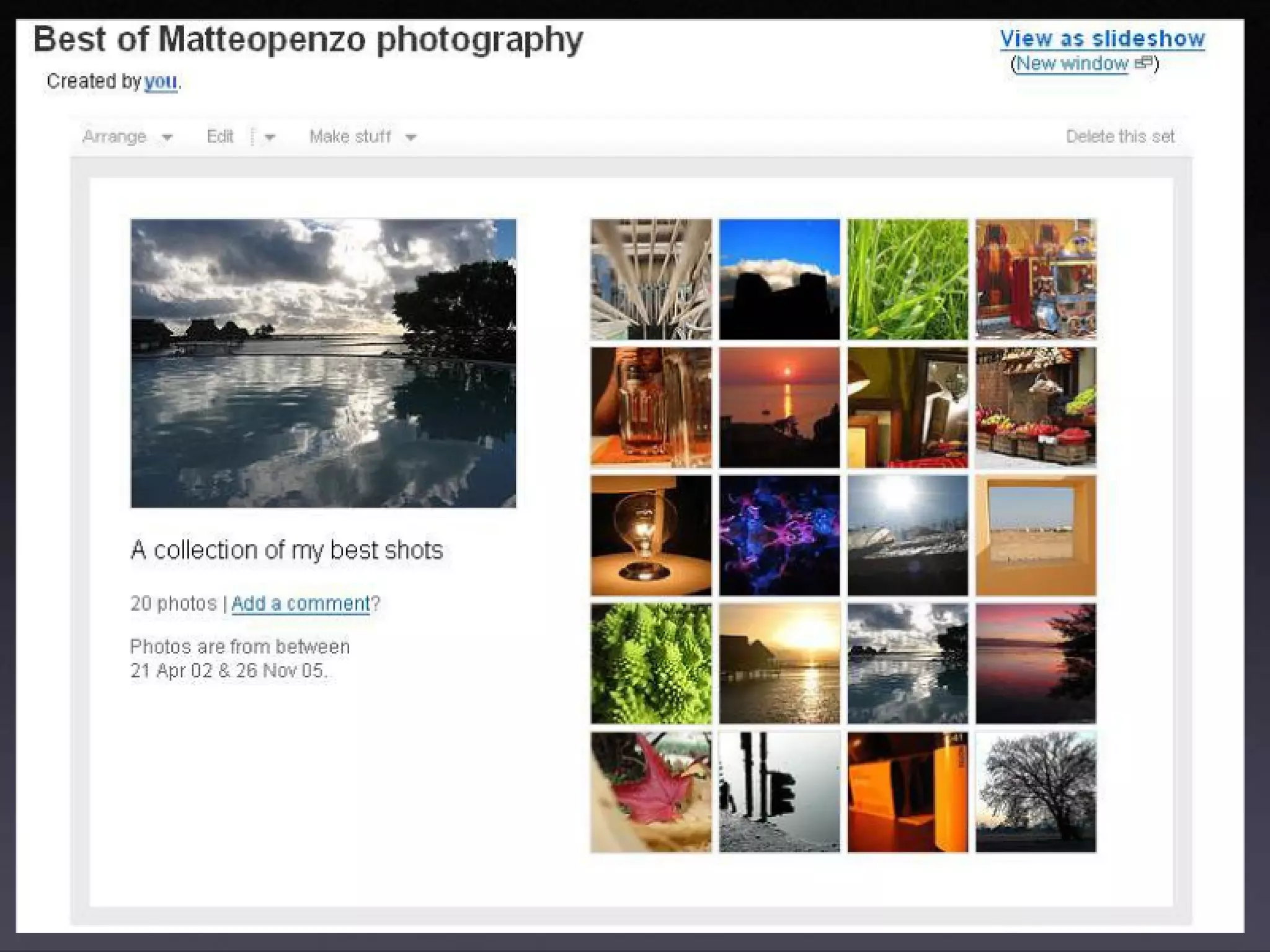Click View as slideshow link
This screenshot has width=1270, height=952.
1102,38
